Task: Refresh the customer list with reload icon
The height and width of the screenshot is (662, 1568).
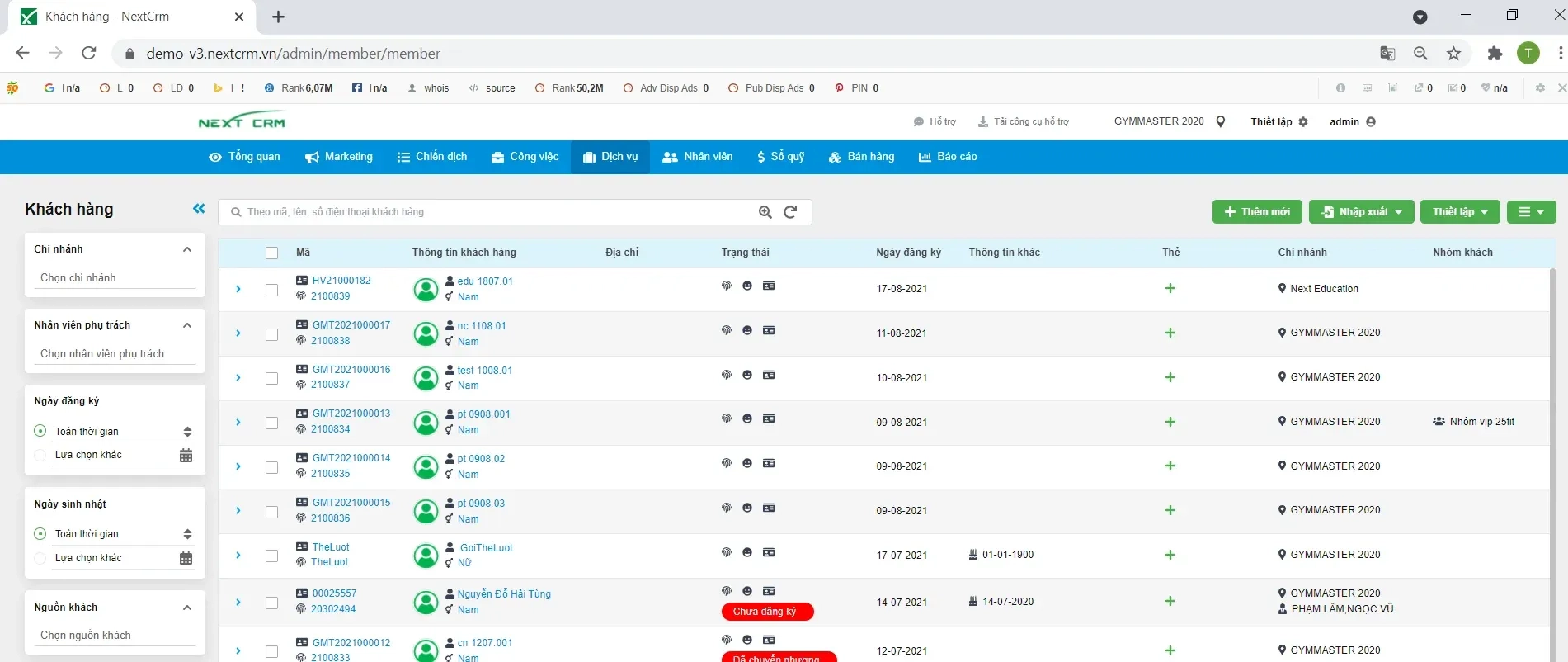Action: (790, 212)
